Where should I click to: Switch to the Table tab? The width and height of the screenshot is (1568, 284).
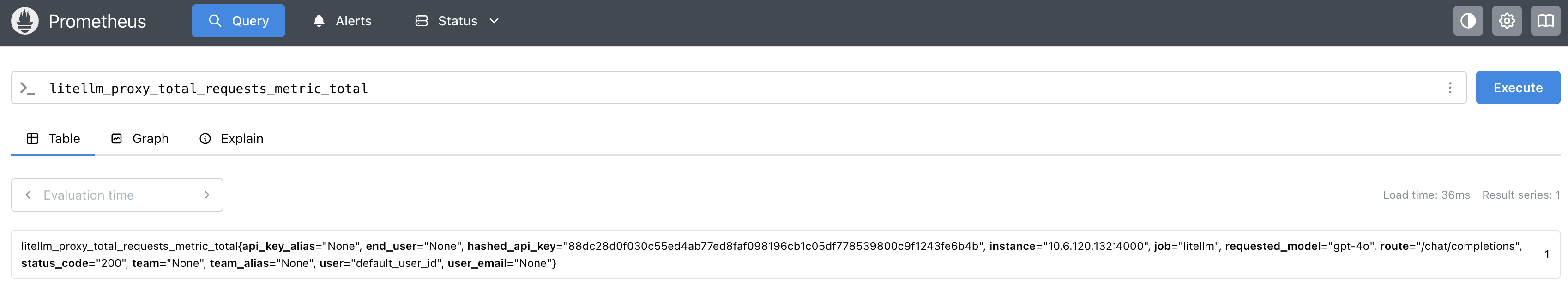[x=53, y=138]
